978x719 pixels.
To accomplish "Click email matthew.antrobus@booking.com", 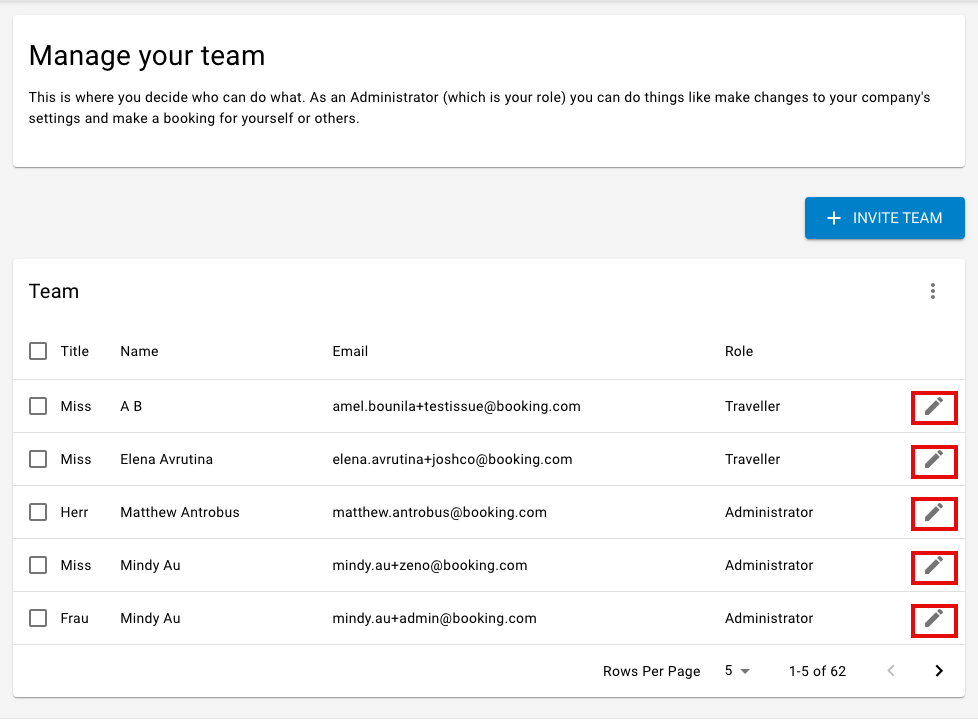I will click(439, 513).
